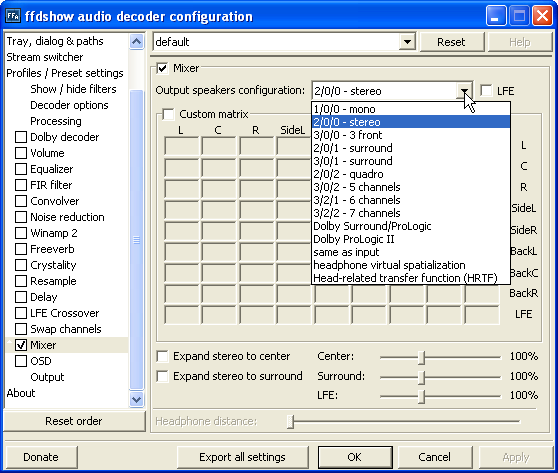Select Dolby ProLogic II option

pyautogui.click(x=411, y=239)
